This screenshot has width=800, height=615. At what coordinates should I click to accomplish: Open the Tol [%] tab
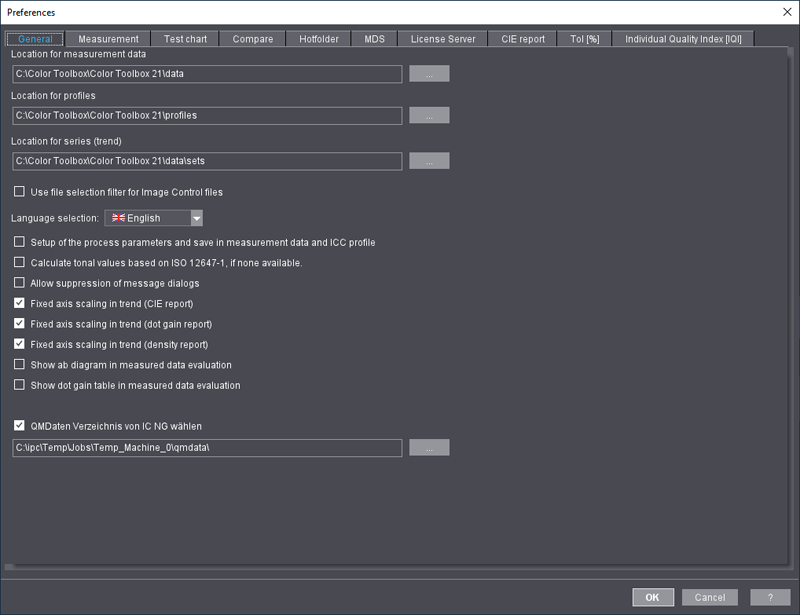584,39
